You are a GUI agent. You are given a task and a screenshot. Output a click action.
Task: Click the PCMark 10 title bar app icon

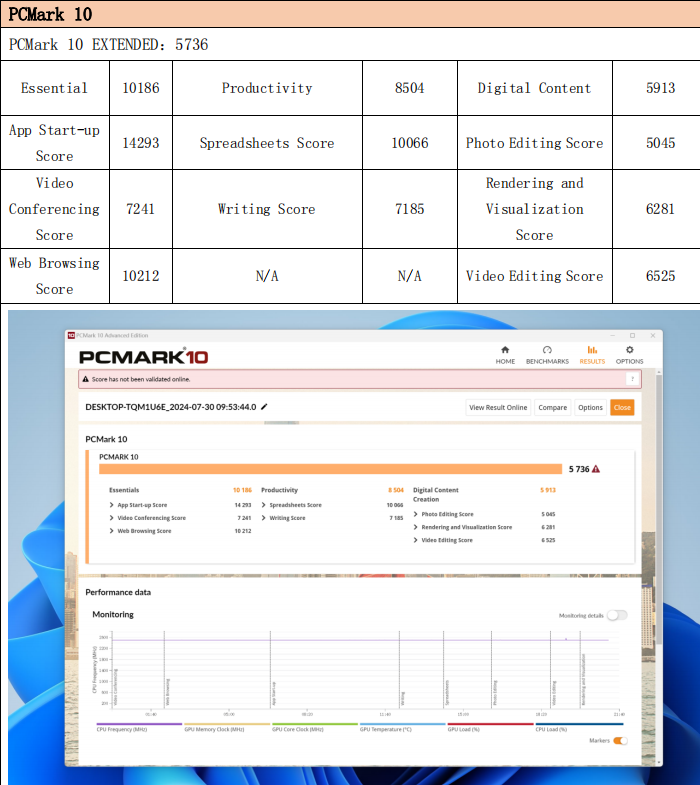[x=72, y=336]
